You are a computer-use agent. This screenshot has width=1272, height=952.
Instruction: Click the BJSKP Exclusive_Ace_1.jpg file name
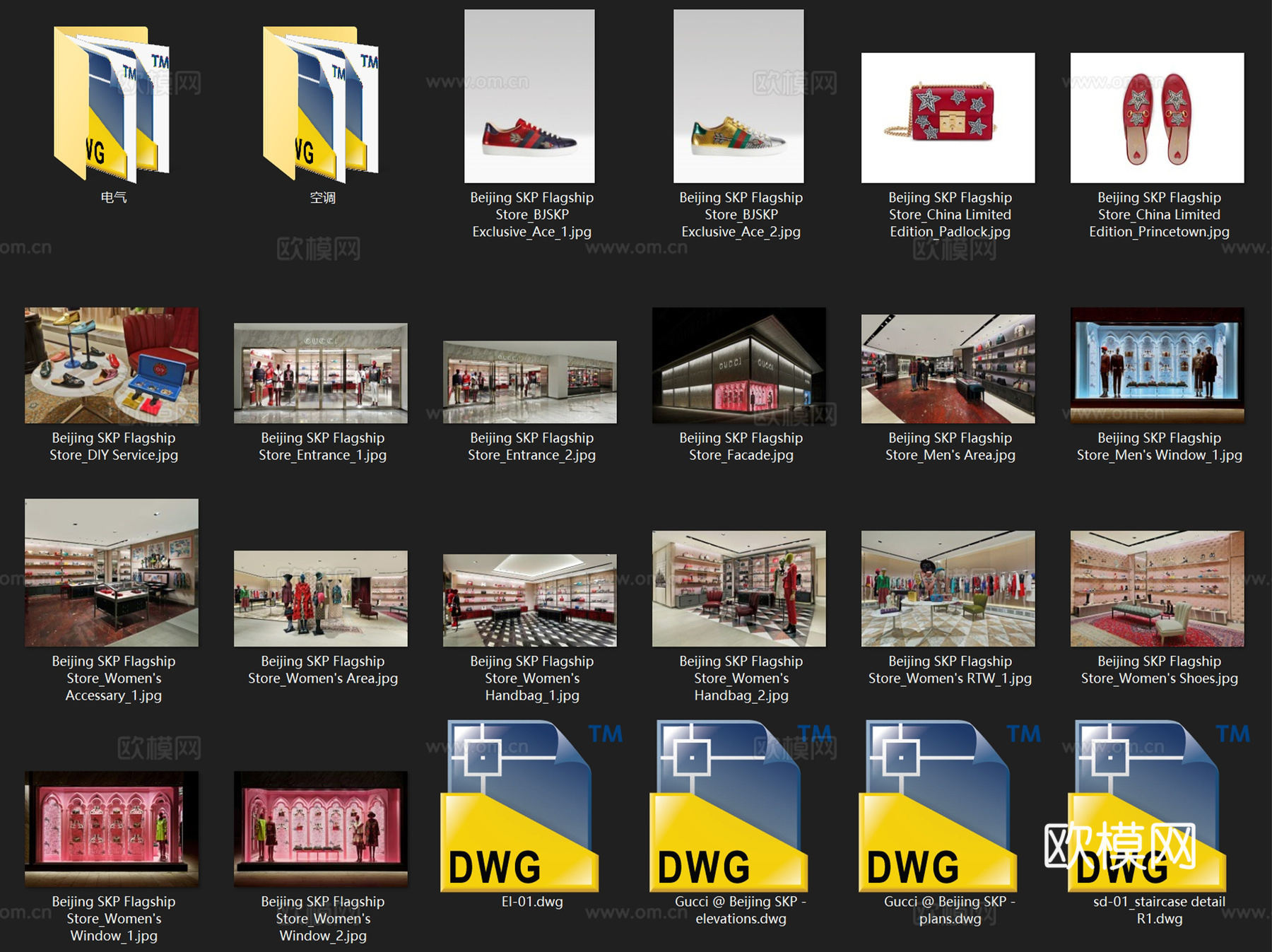point(532,215)
